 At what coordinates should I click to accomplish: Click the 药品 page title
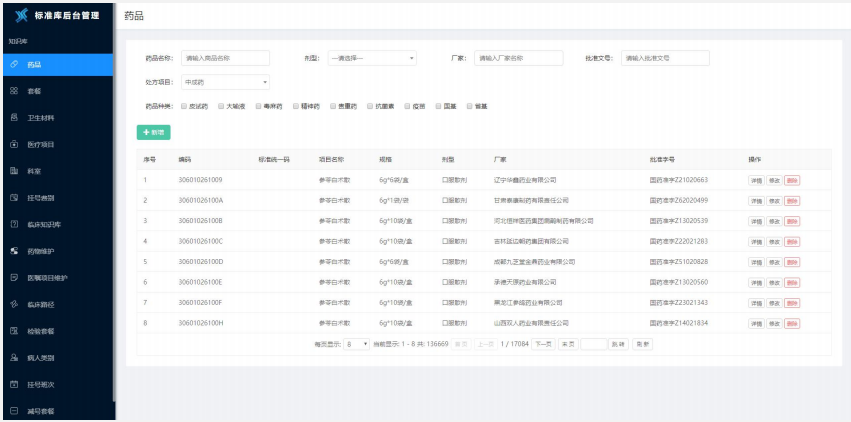click(134, 16)
